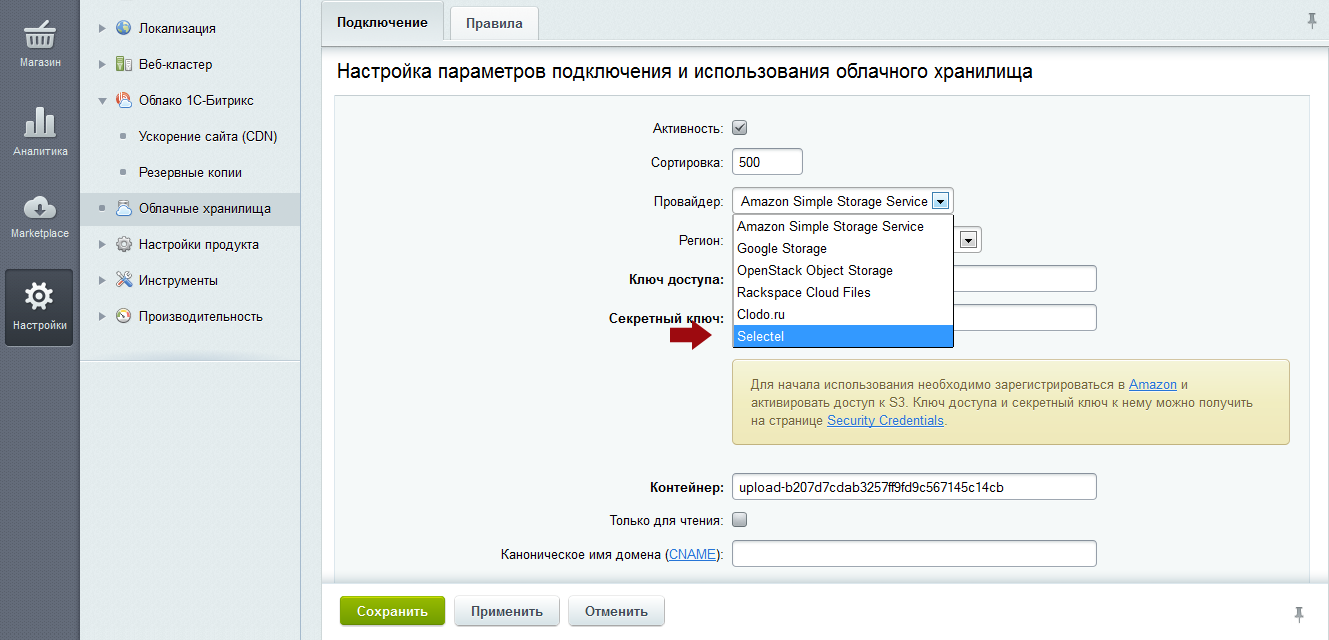The width and height of the screenshot is (1329, 640).
Task: Toggle the Только для чтения checkbox
Action: coord(740,520)
